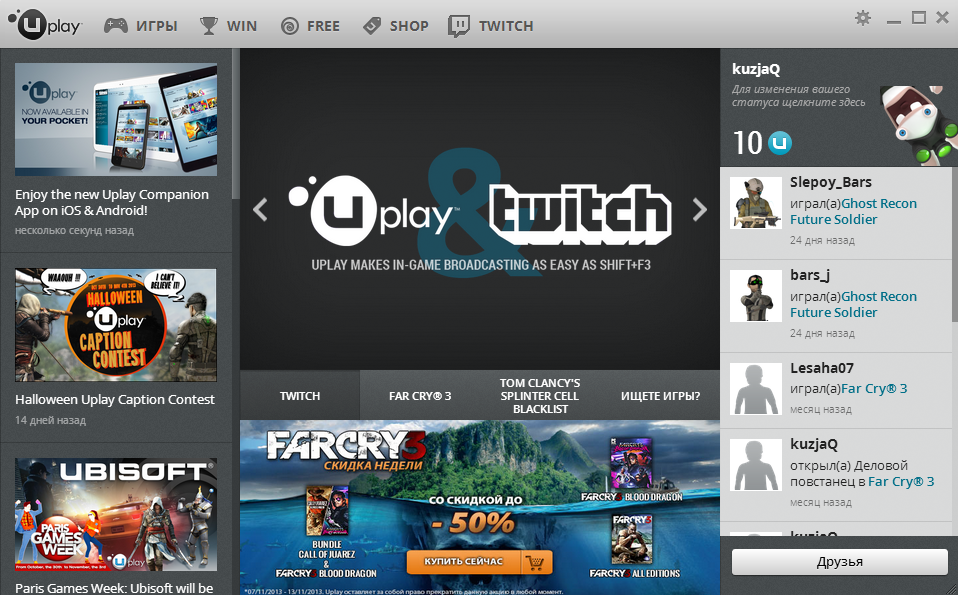Click the Far Cry 3 All Editions box art

pyautogui.click(x=632, y=539)
